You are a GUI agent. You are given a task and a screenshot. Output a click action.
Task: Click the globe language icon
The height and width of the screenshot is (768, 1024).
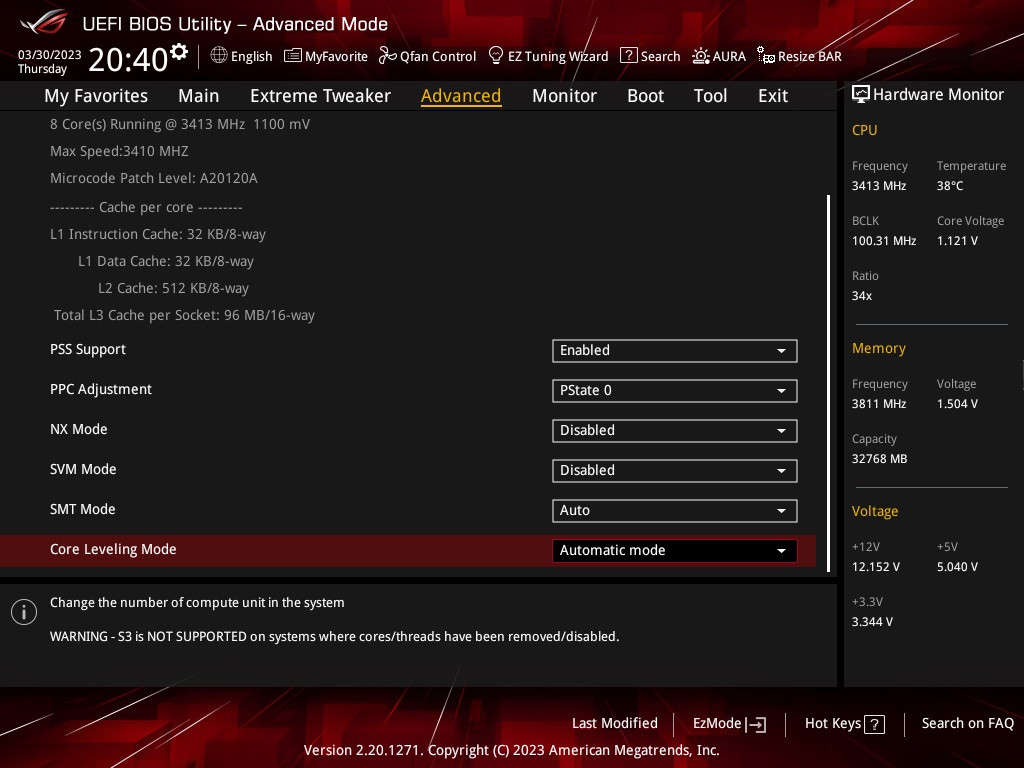[219, 56]
